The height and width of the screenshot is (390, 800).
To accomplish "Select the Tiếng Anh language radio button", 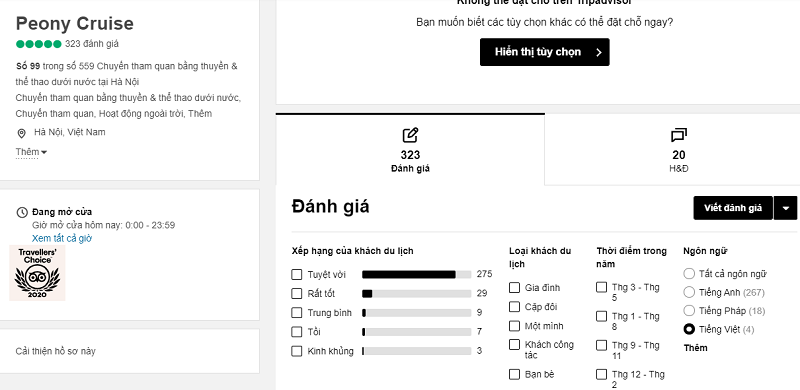I will pos(689,292).
